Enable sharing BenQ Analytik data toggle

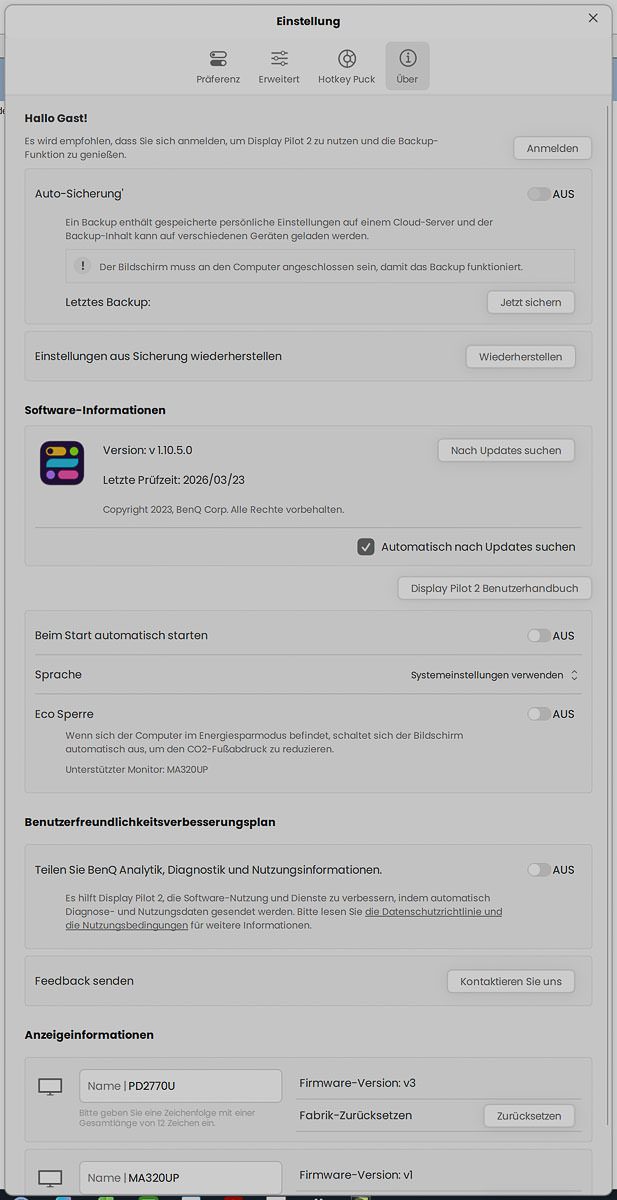[539, 870]
